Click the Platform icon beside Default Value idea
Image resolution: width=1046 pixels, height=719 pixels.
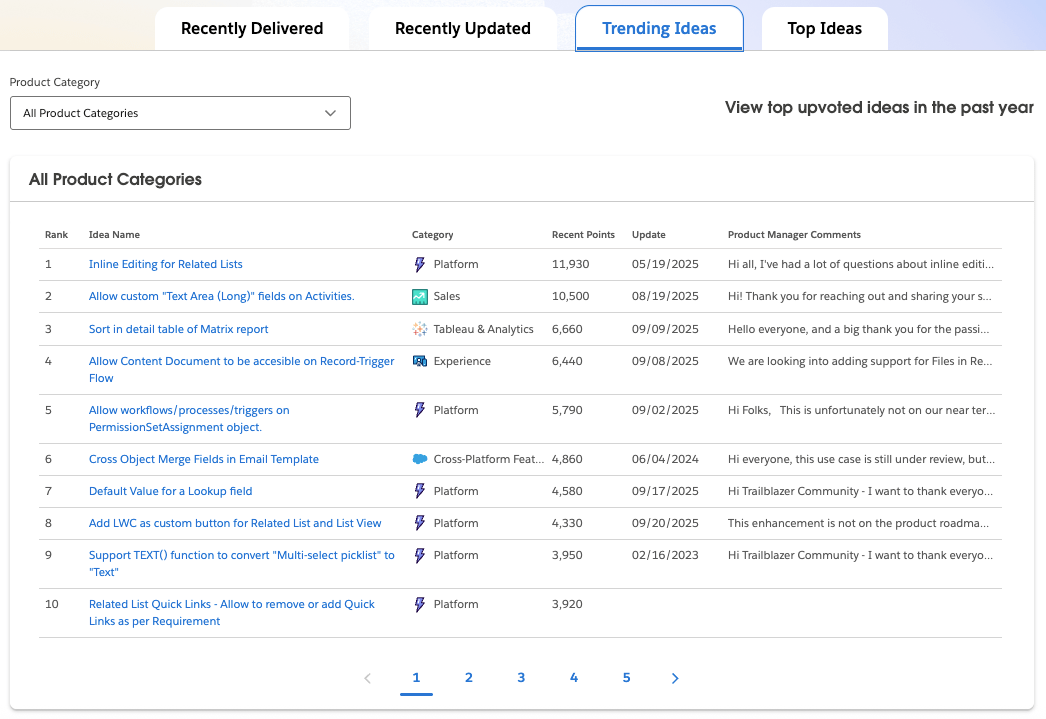(420, 491)
